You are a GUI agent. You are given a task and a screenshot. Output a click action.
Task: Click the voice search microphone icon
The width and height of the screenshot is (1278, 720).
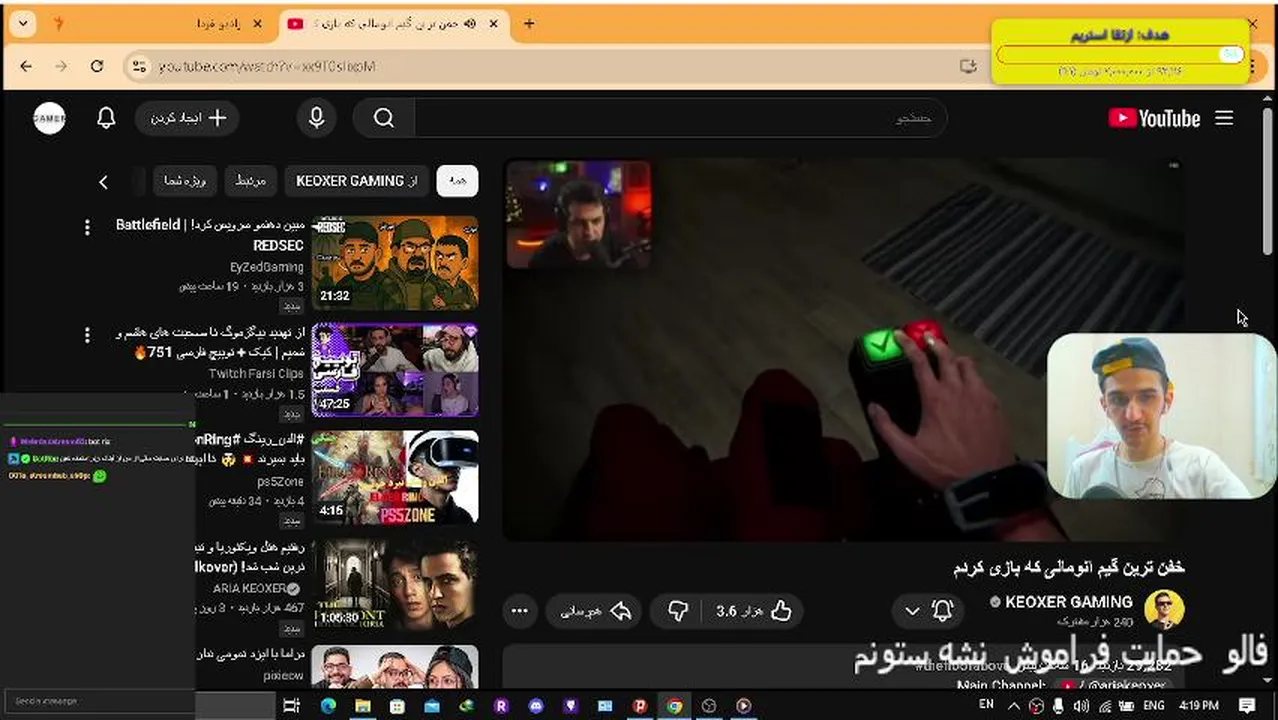316,118
